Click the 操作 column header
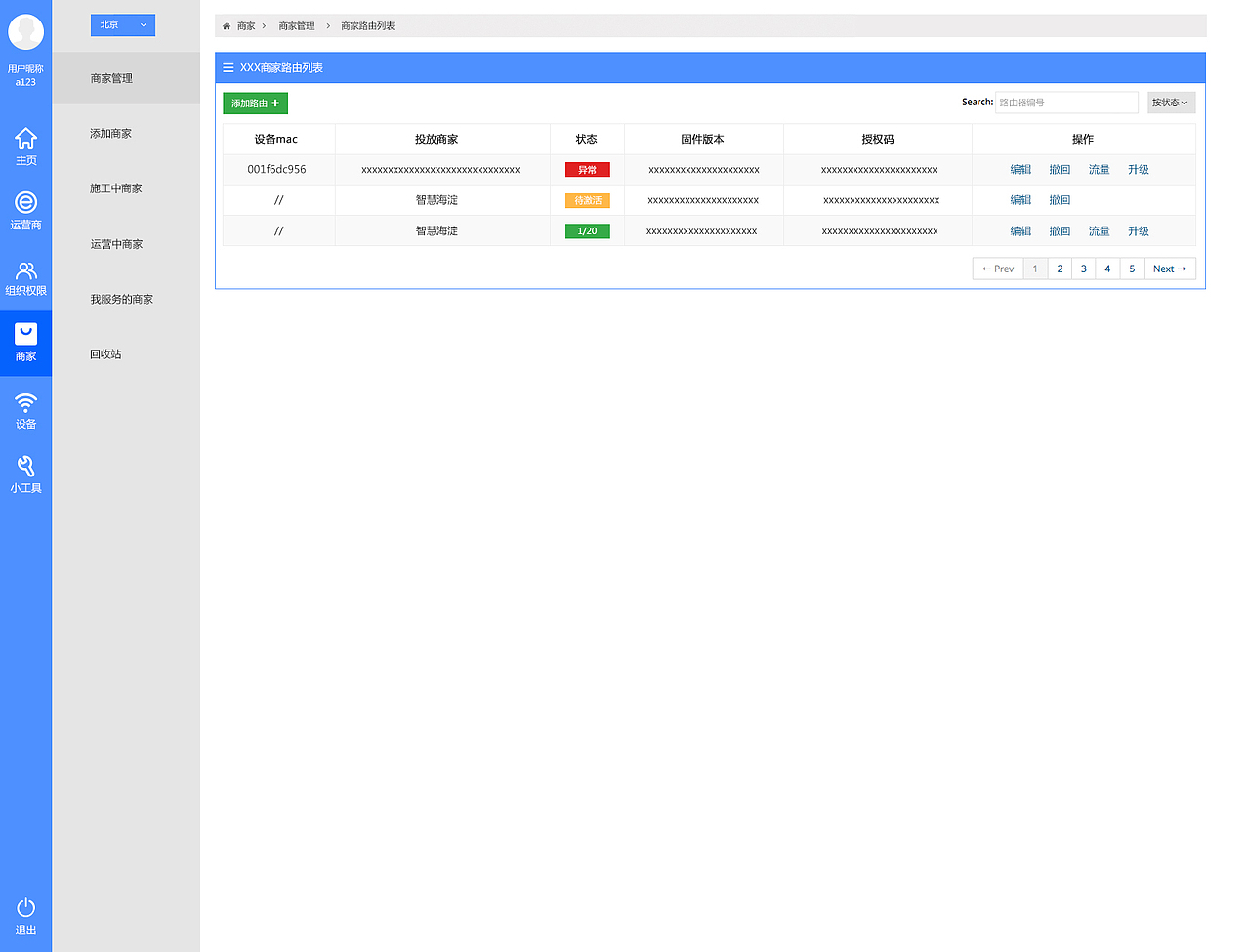The width and height of the screenshot is (1250, 952). coord(1083,140)
